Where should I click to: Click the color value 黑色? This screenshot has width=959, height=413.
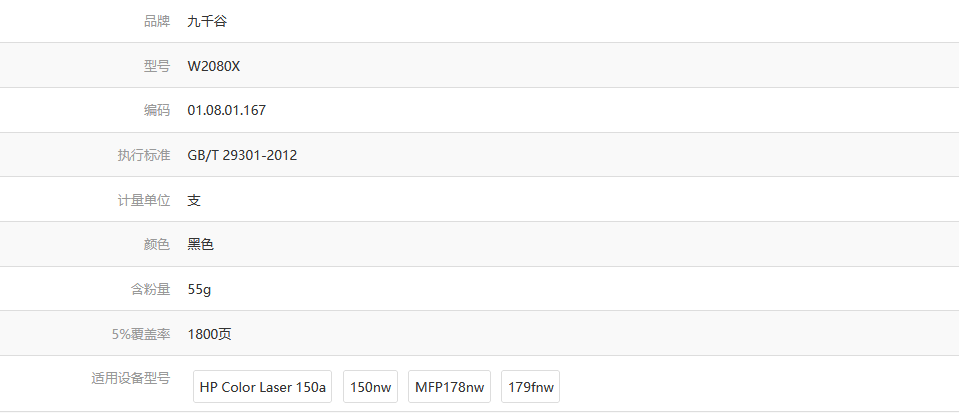click(200, 244)
